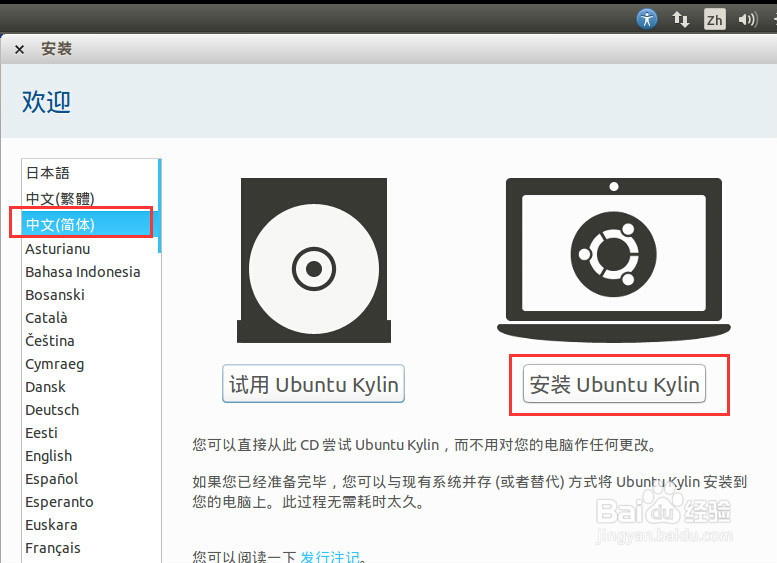This screenshot has width=777, height=563.
Task: Choose Bahasa Indonesia language
Action: (90, 272)
